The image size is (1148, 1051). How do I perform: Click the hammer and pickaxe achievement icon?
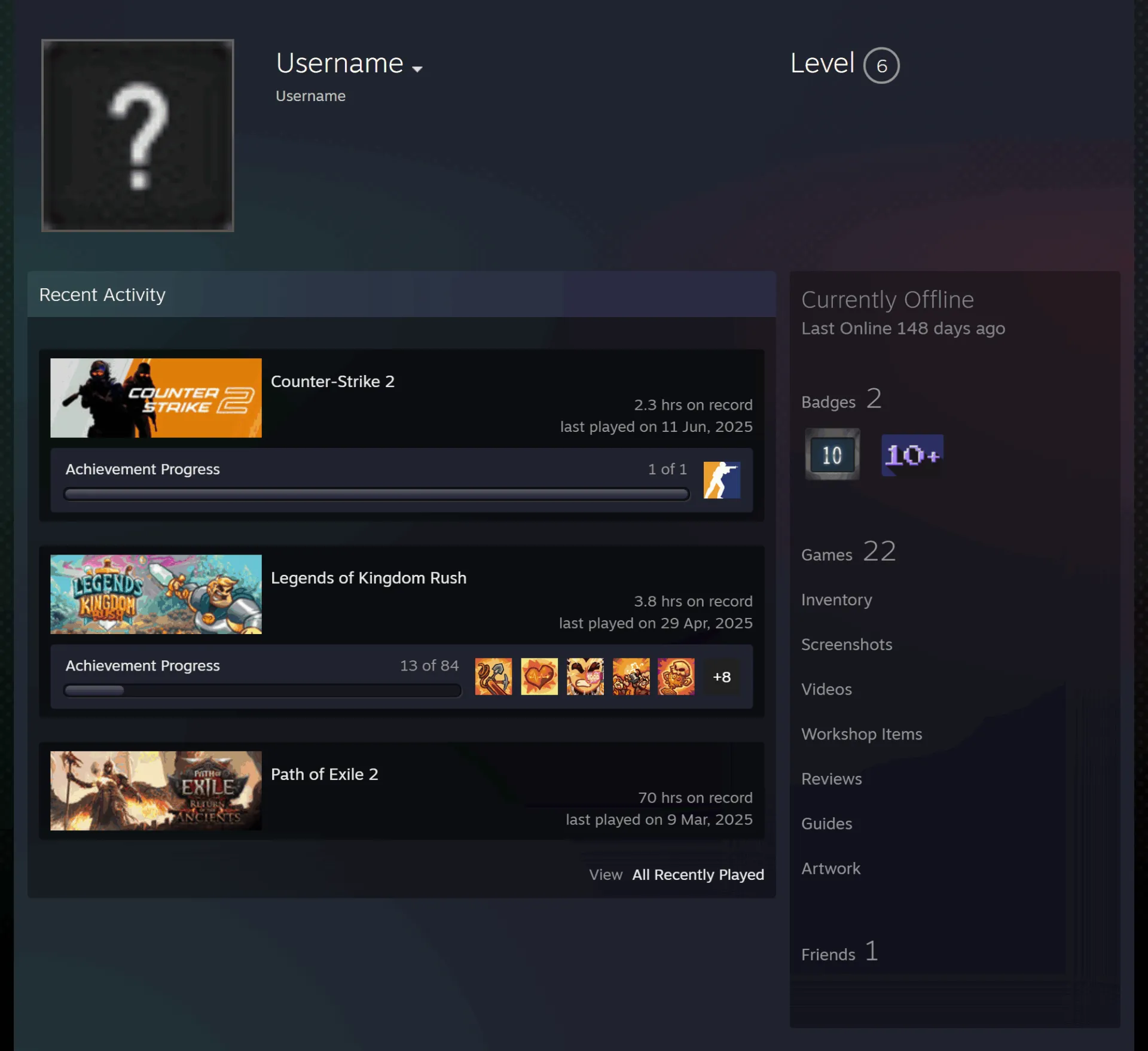coord(493,677)
